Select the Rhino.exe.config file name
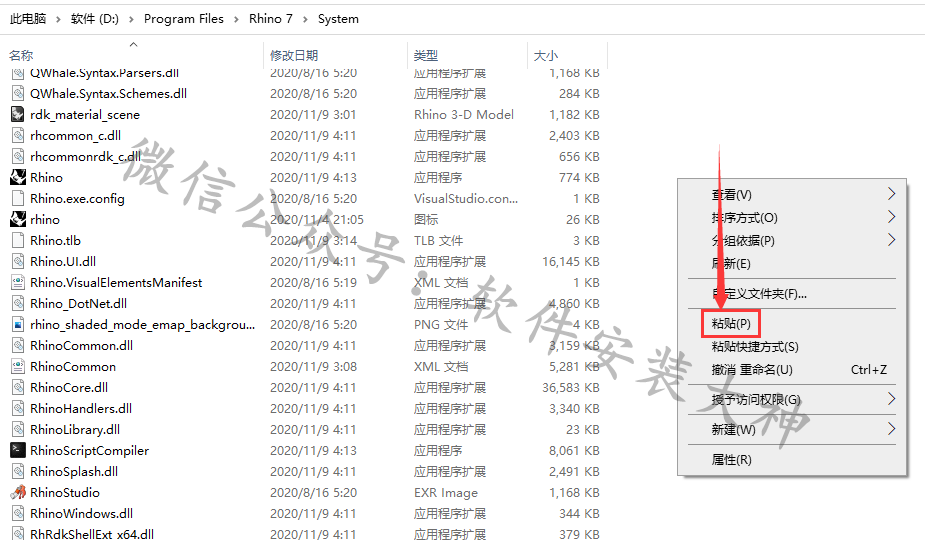The height and width of the screenshot is (540, 925). [x=77, y=198]
